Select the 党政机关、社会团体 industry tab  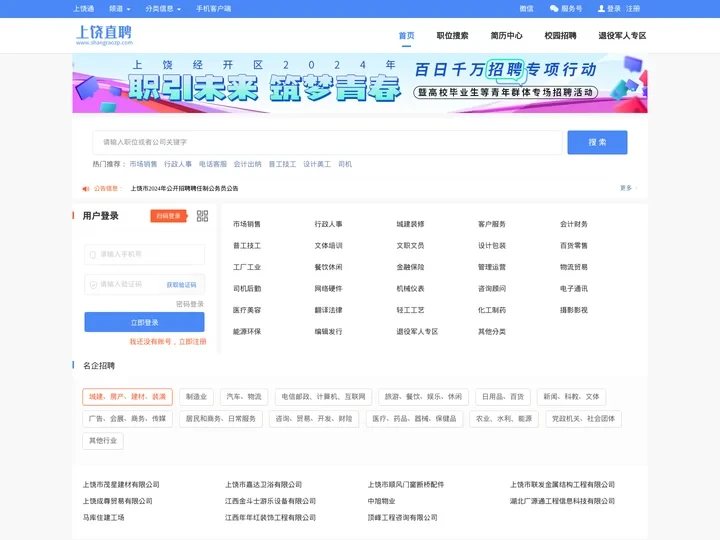(x=583, y=419)
